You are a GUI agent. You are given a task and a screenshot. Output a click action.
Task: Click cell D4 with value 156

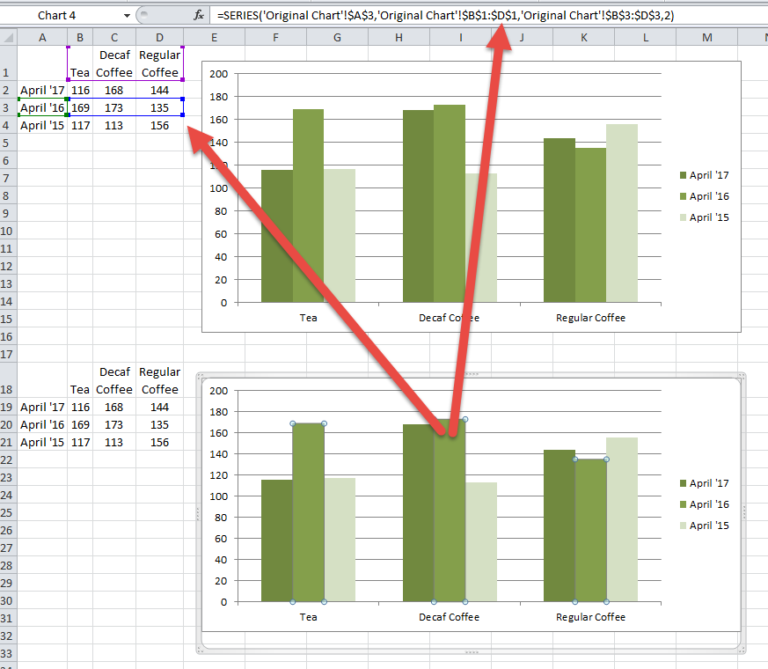pos(160,125)
